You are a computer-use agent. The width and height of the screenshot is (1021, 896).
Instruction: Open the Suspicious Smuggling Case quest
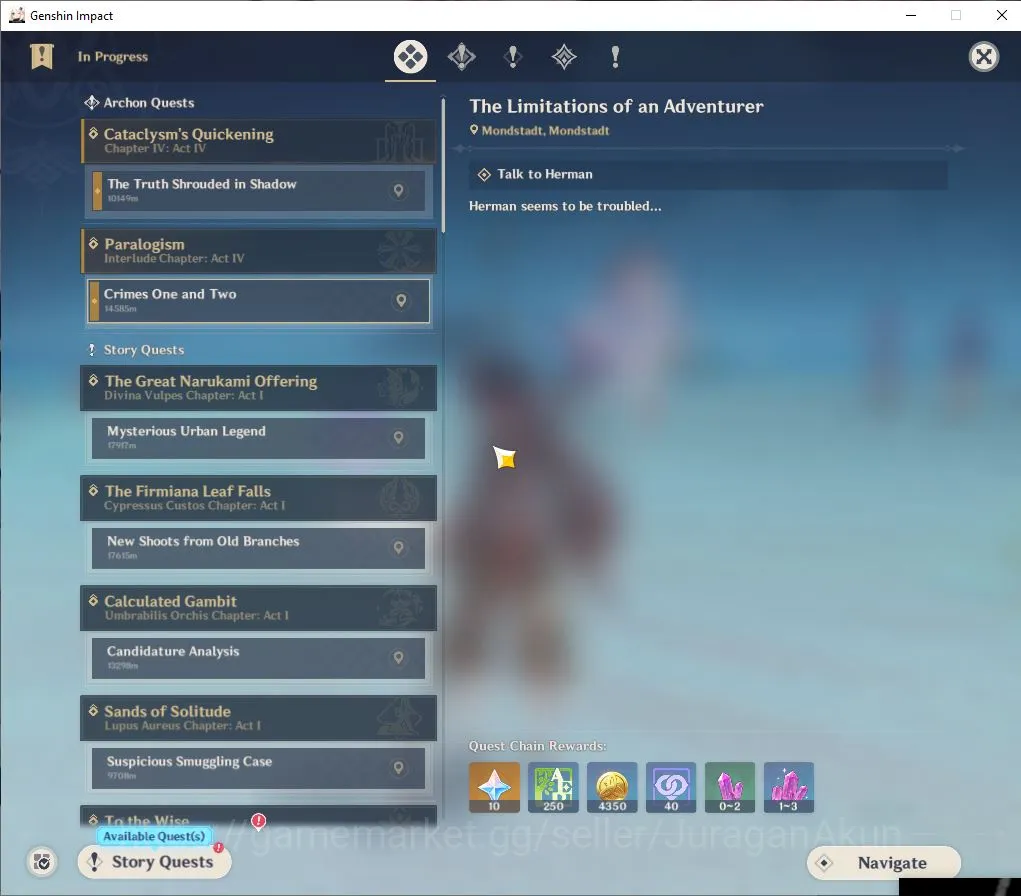(x=259, y=768)
